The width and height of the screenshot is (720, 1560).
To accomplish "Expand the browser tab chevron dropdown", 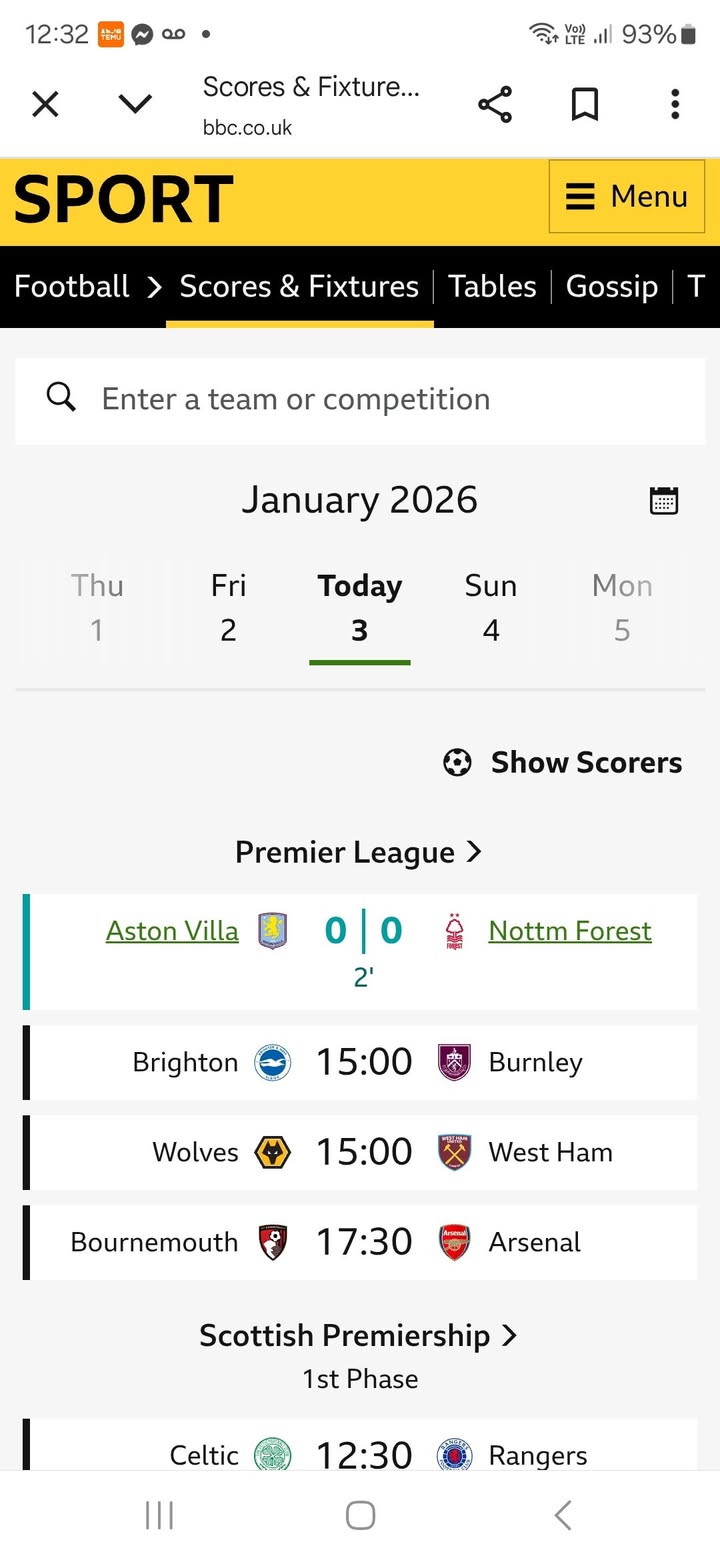I will (x=135, y=104).
